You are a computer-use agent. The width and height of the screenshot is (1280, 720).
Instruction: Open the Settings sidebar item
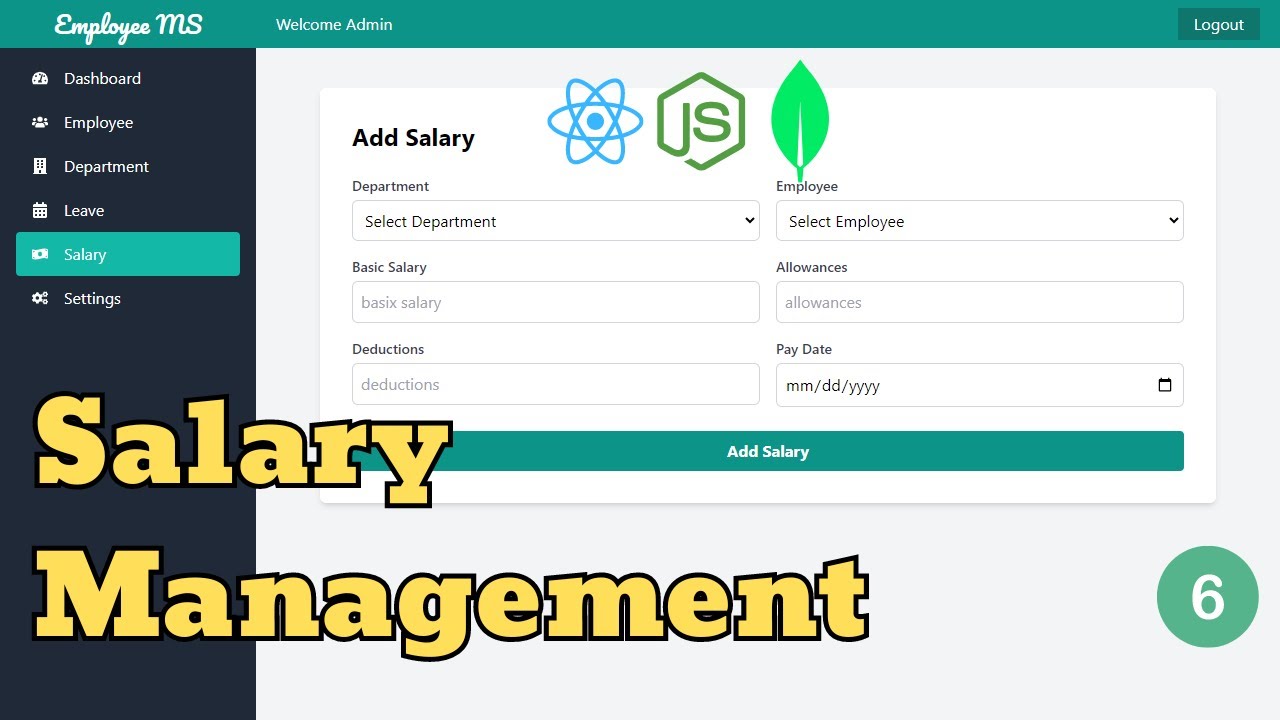(128, 298)
